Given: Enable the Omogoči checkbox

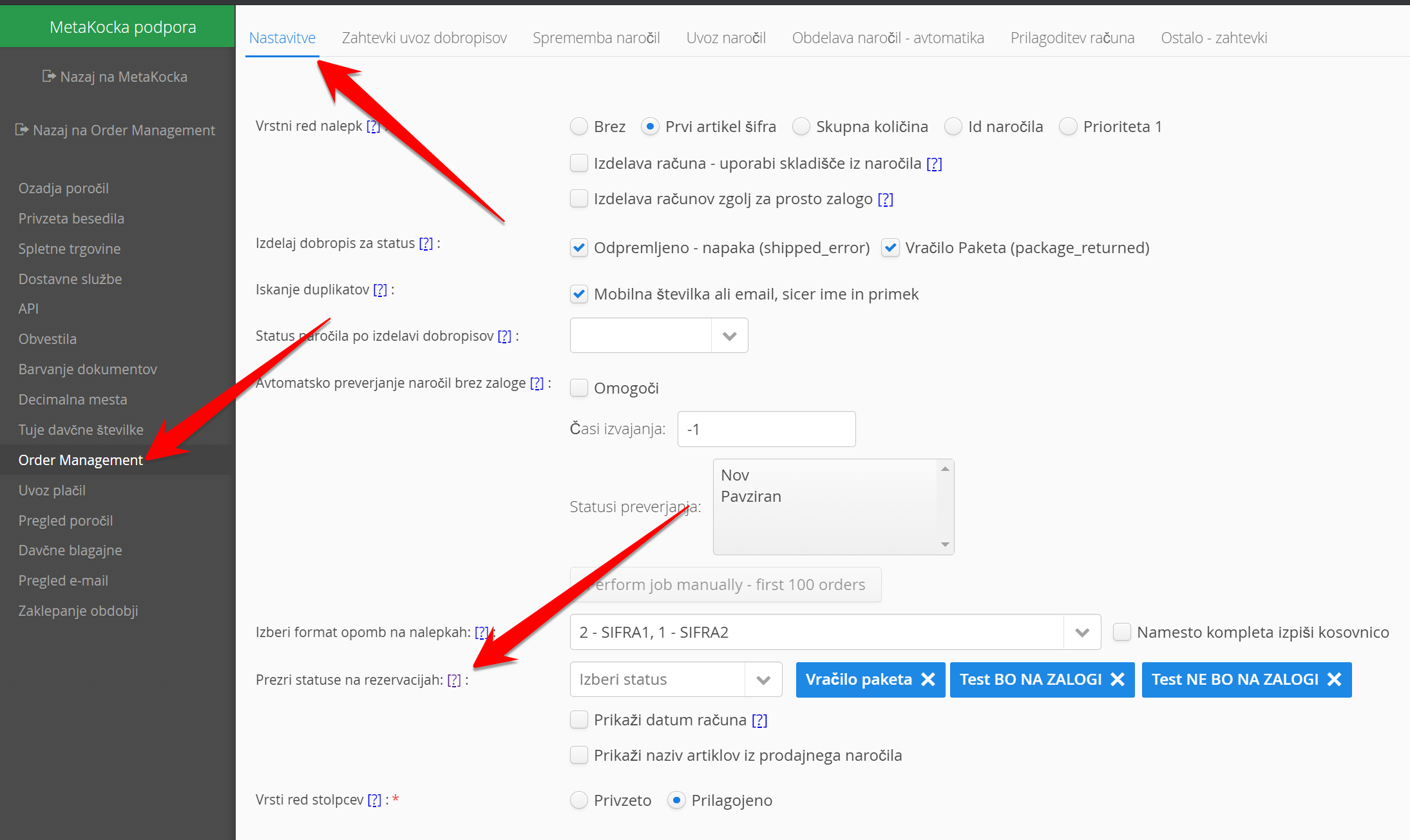Looking at the screenshot, I should 579,388.
